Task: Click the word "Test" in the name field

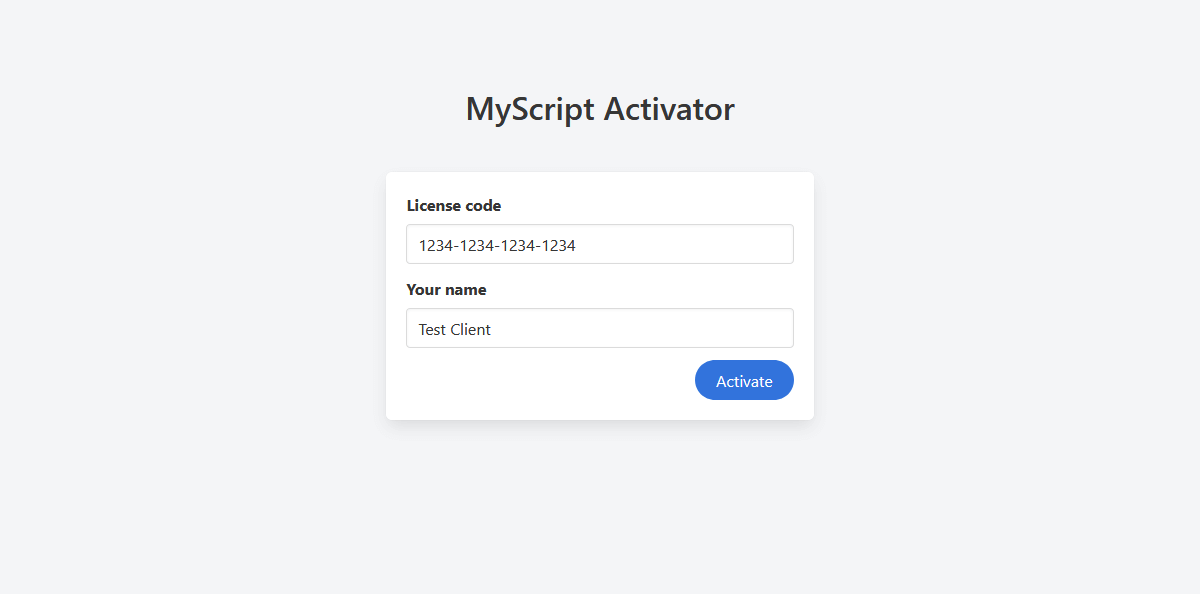Action: coord(432,329)
